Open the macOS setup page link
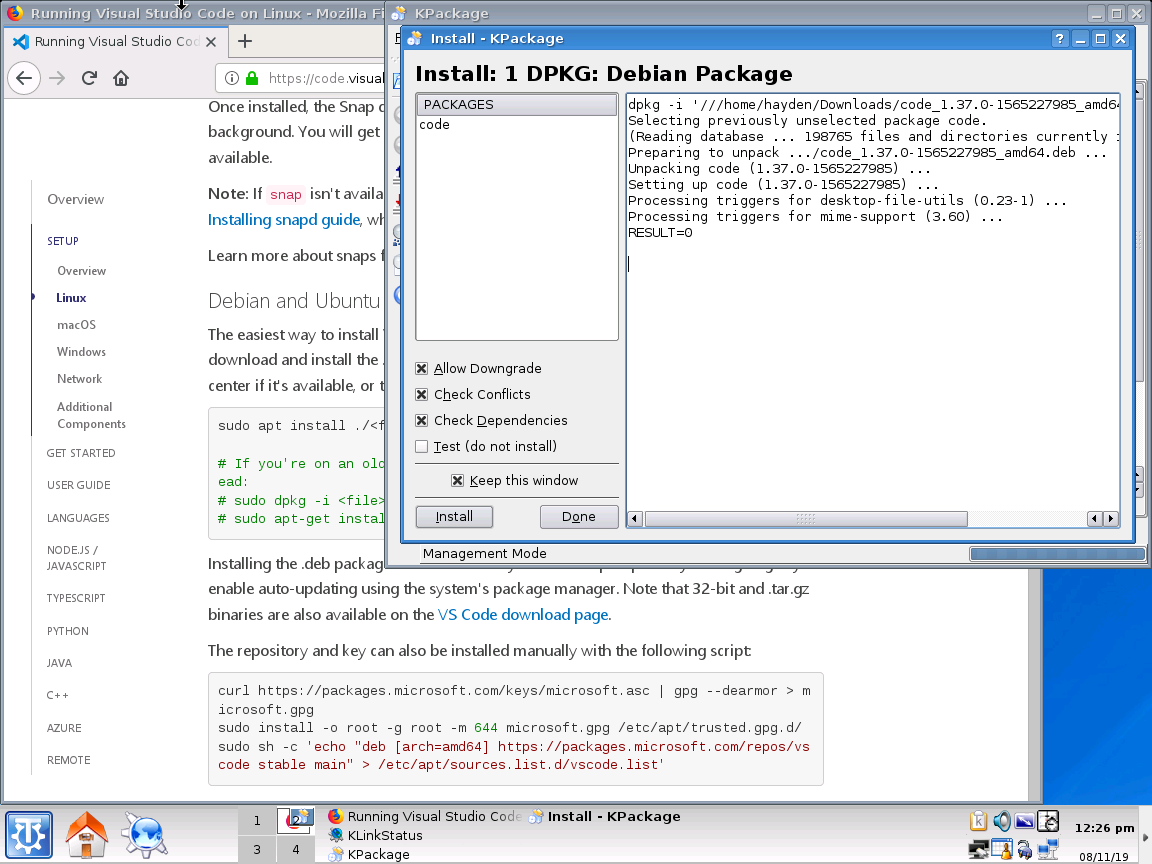The image size is (1152, 864). [x=76, y=325]
